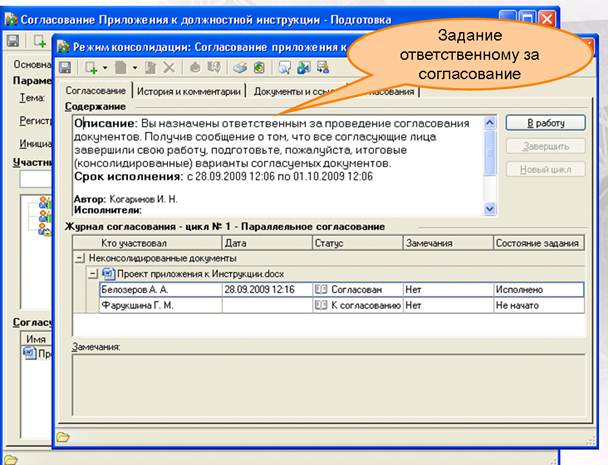Click the Имя column header in the back window

(x=36, y=339)
